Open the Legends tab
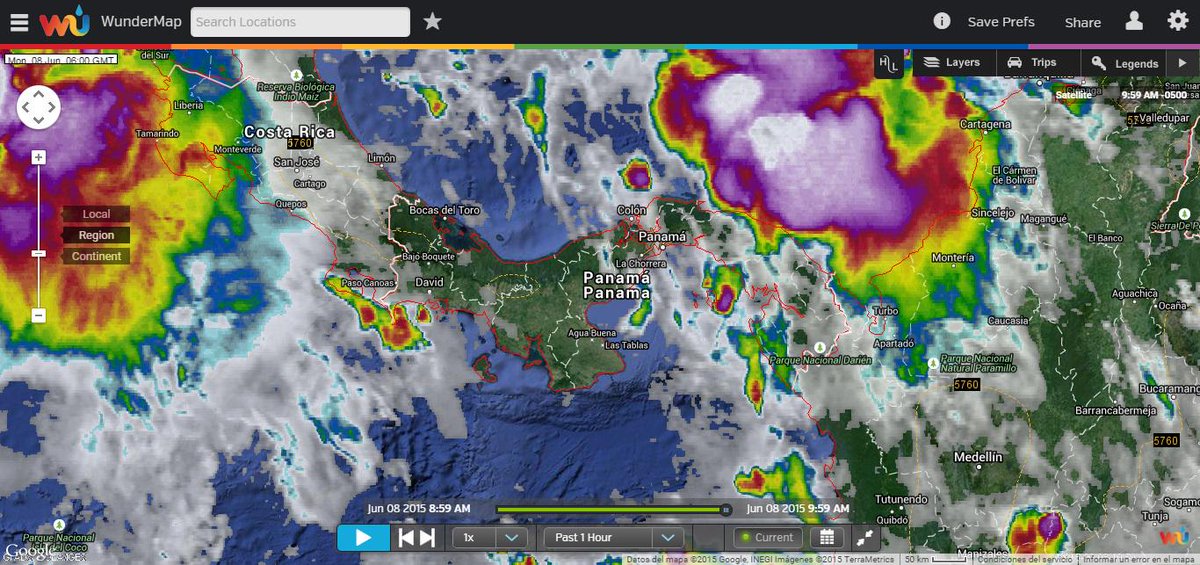The height and width of the screenshot is (565, 1200). tap(1125, 63)
